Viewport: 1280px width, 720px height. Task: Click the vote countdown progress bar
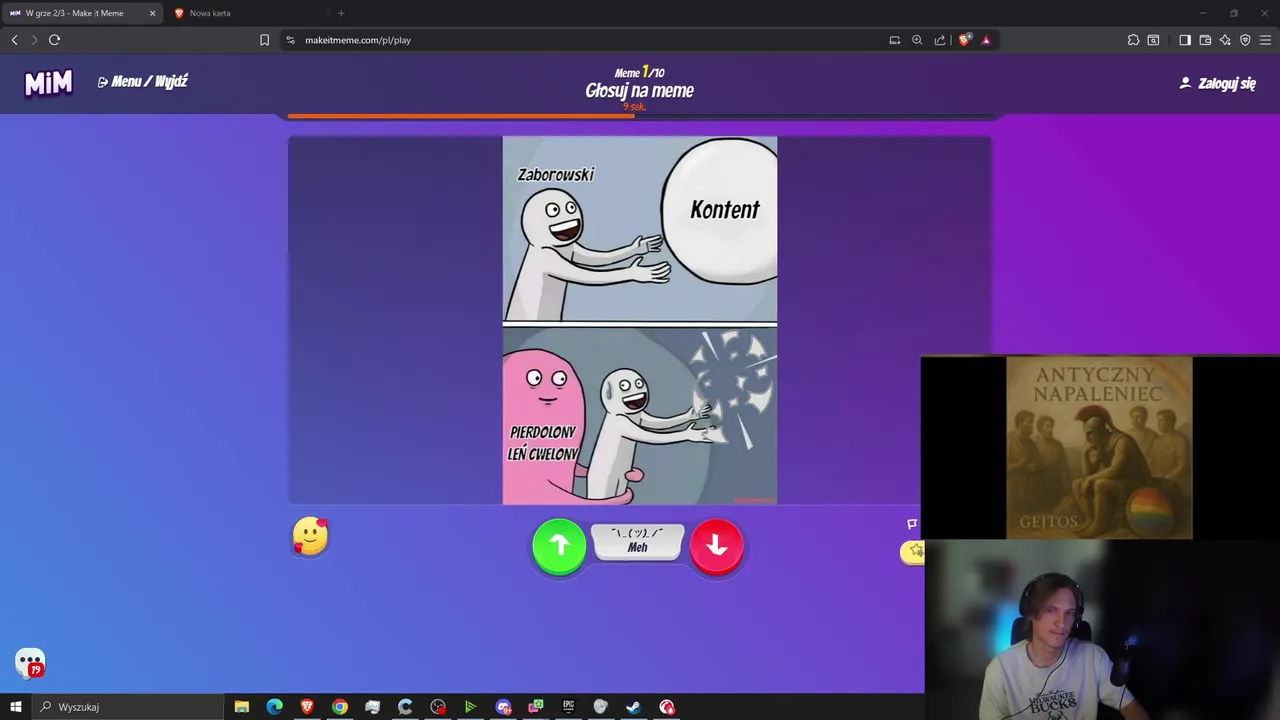point(640,116)
